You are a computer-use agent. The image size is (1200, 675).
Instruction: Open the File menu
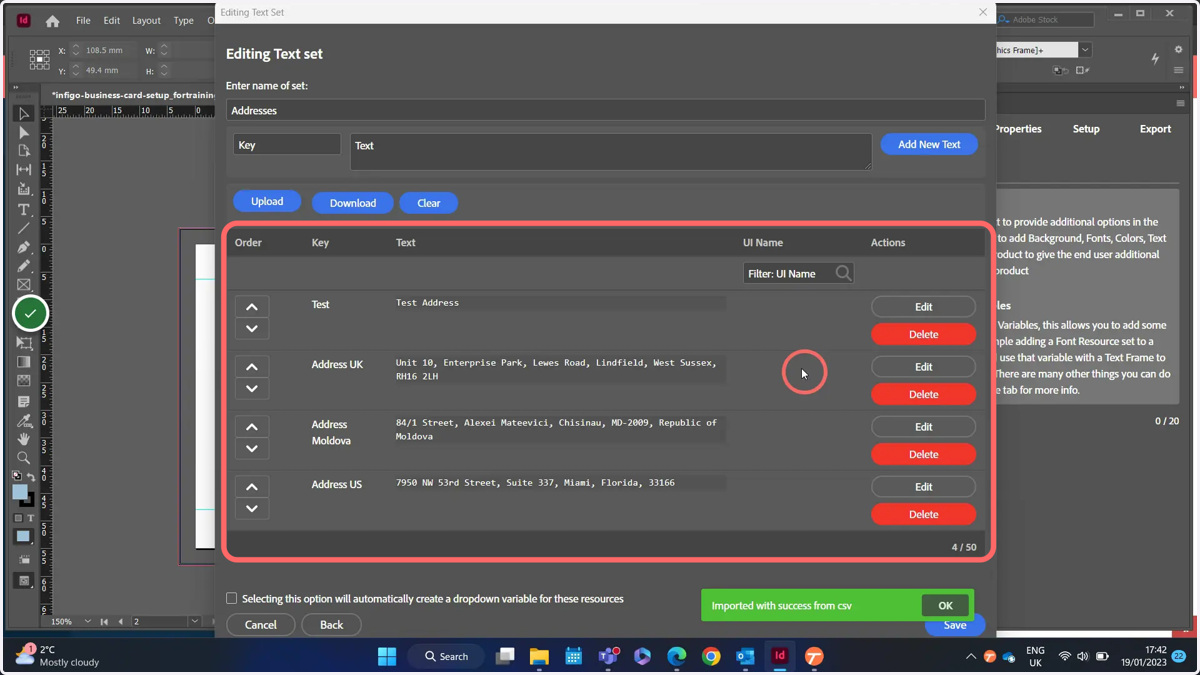(x=83, y=20)
